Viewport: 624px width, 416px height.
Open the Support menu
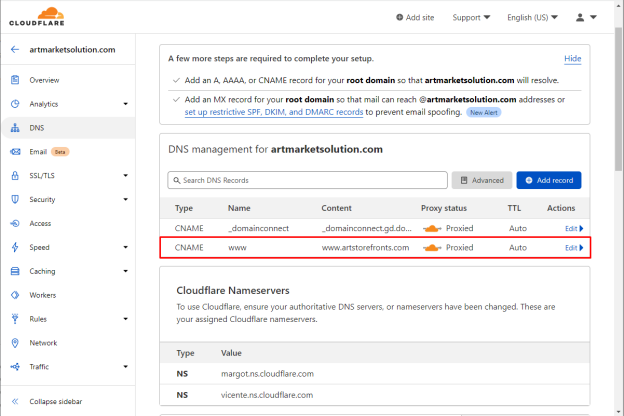tap(471, 18)
